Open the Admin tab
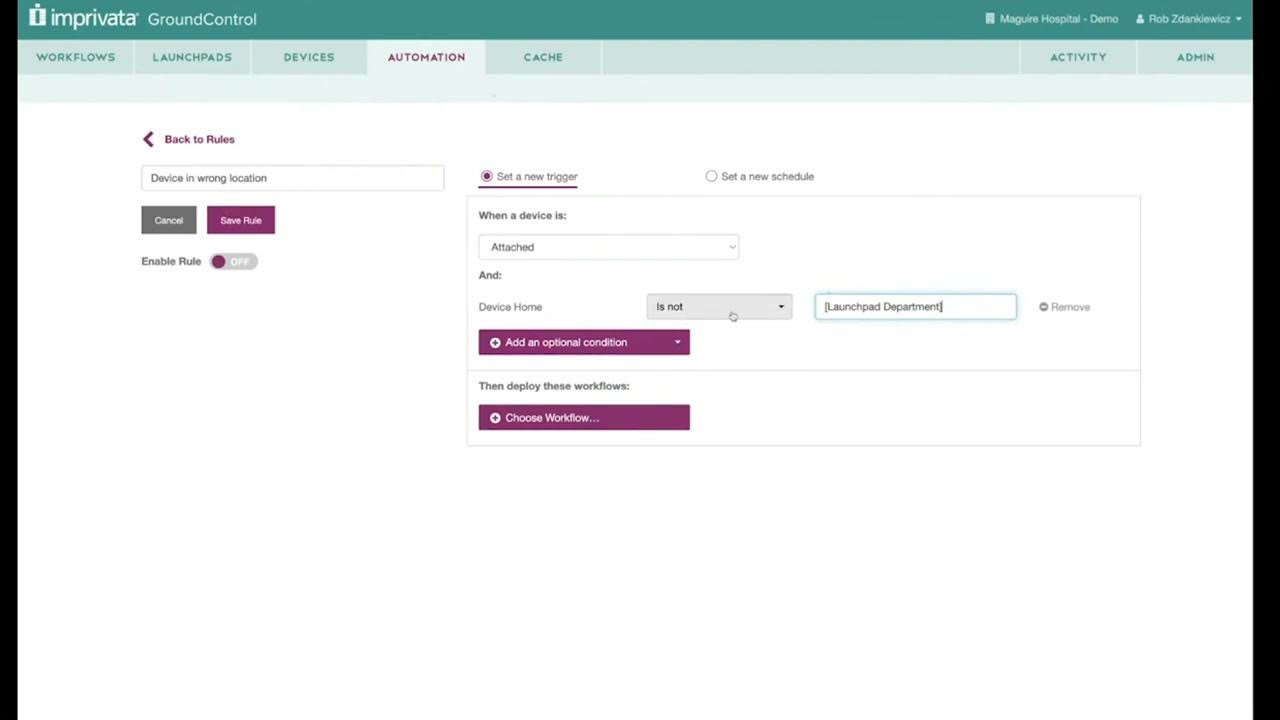This screenshot has height=720, width=1280. 1195,57
